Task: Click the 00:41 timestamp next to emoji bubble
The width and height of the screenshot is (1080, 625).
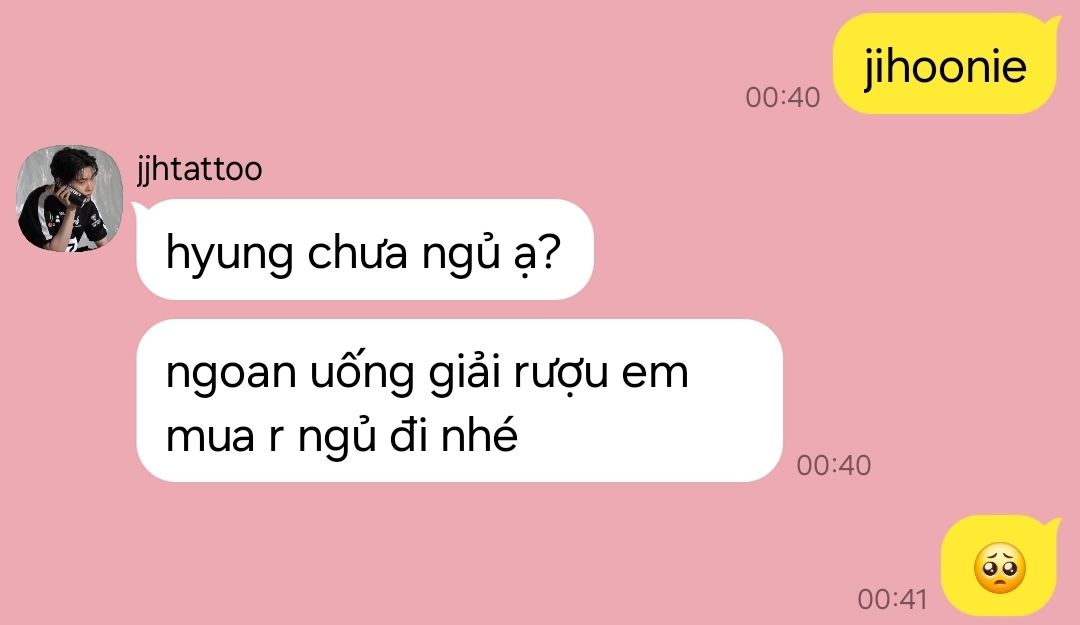Action: coord(893,600)
